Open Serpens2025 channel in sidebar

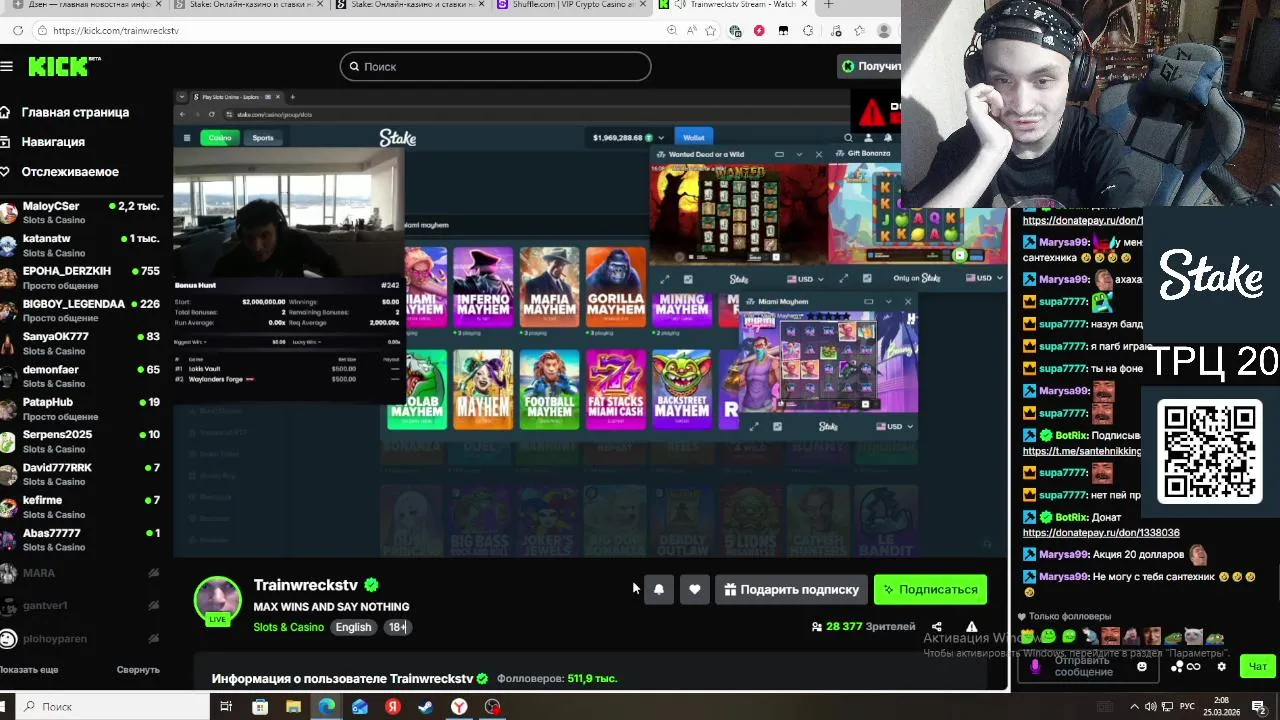click(x=80, y=441)
